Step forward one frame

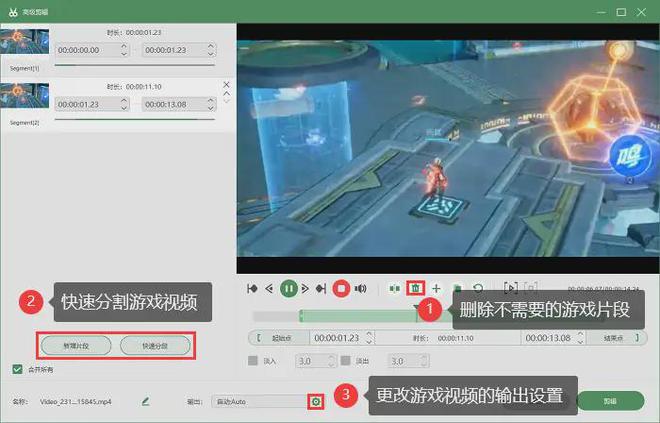pos(306,288)
